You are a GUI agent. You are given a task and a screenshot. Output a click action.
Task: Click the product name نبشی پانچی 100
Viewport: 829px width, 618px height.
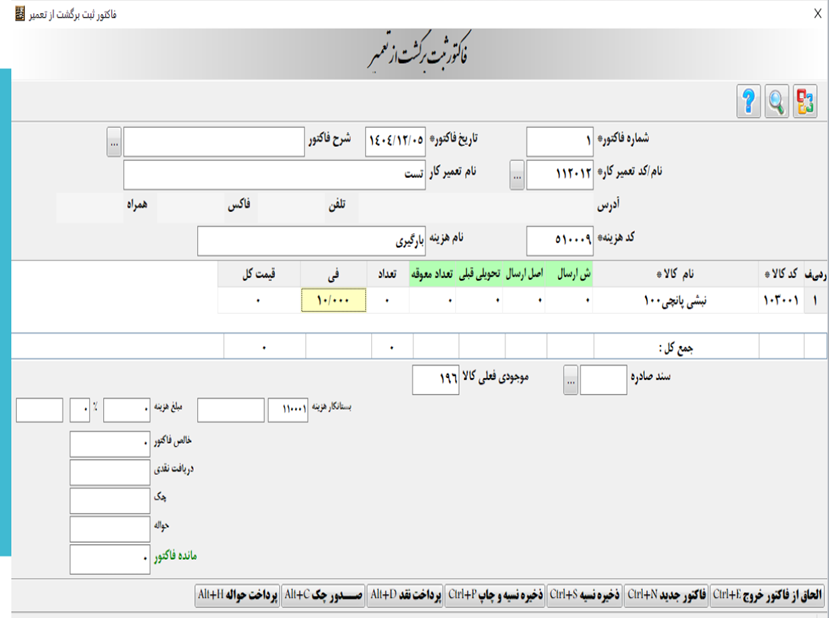tap(675, 300)
